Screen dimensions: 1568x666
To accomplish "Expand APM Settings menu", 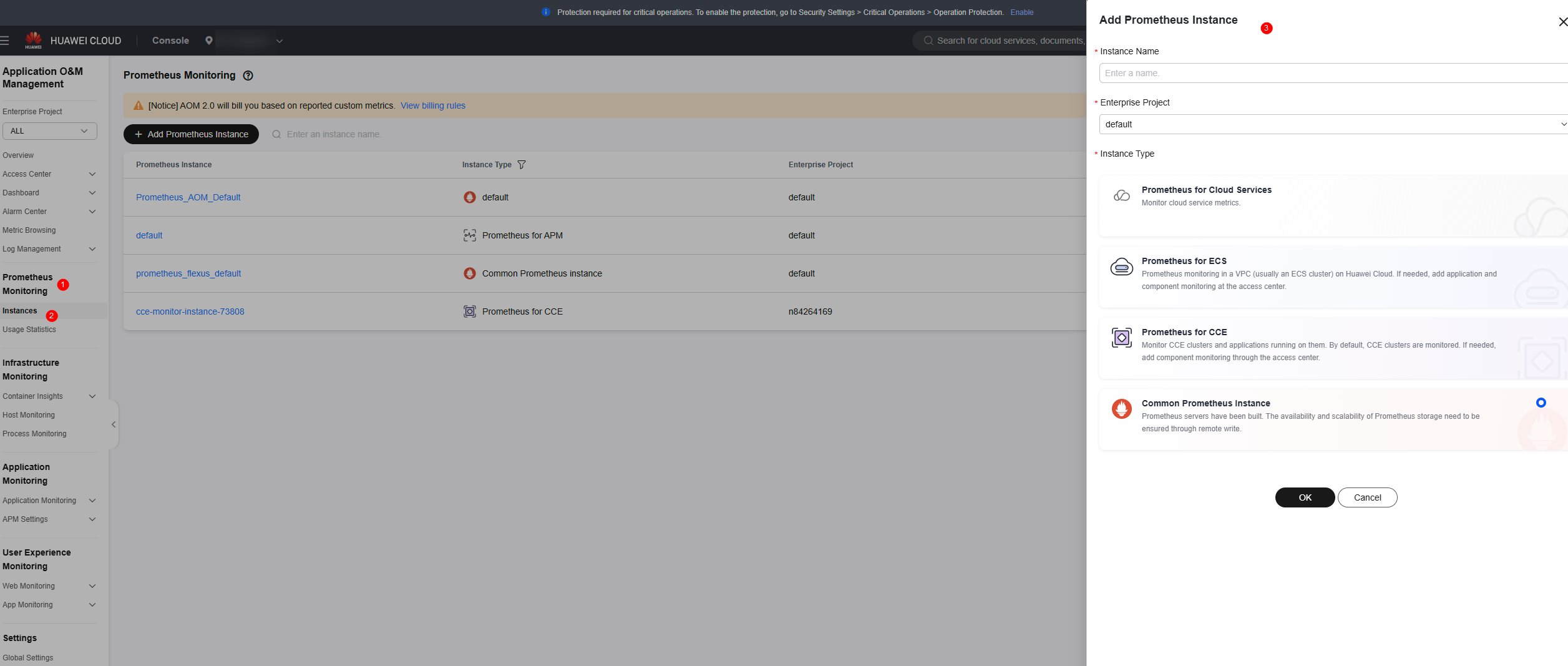I will click(92, 519).
